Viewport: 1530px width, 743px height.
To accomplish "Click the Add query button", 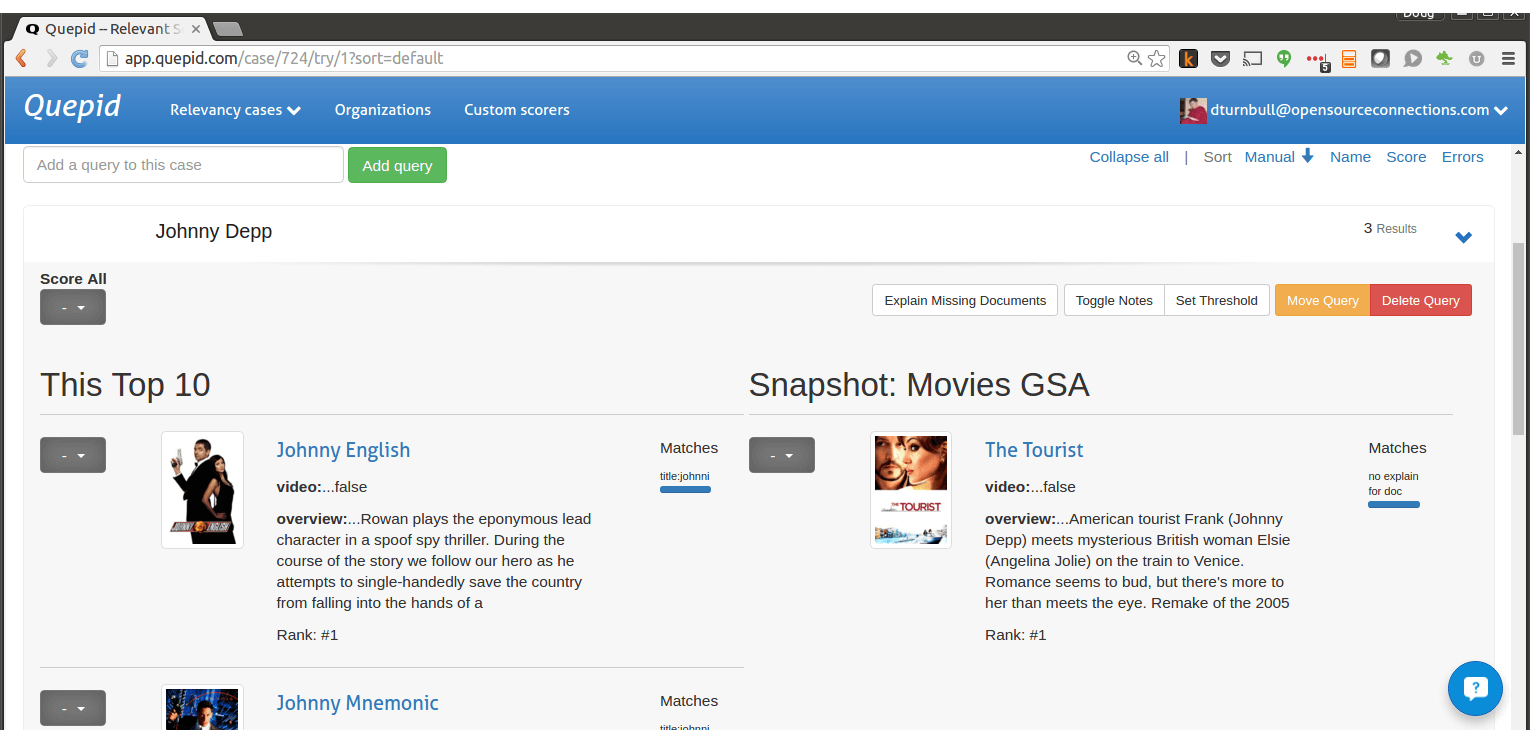I will pyautogui.click(x=397, y=165).
